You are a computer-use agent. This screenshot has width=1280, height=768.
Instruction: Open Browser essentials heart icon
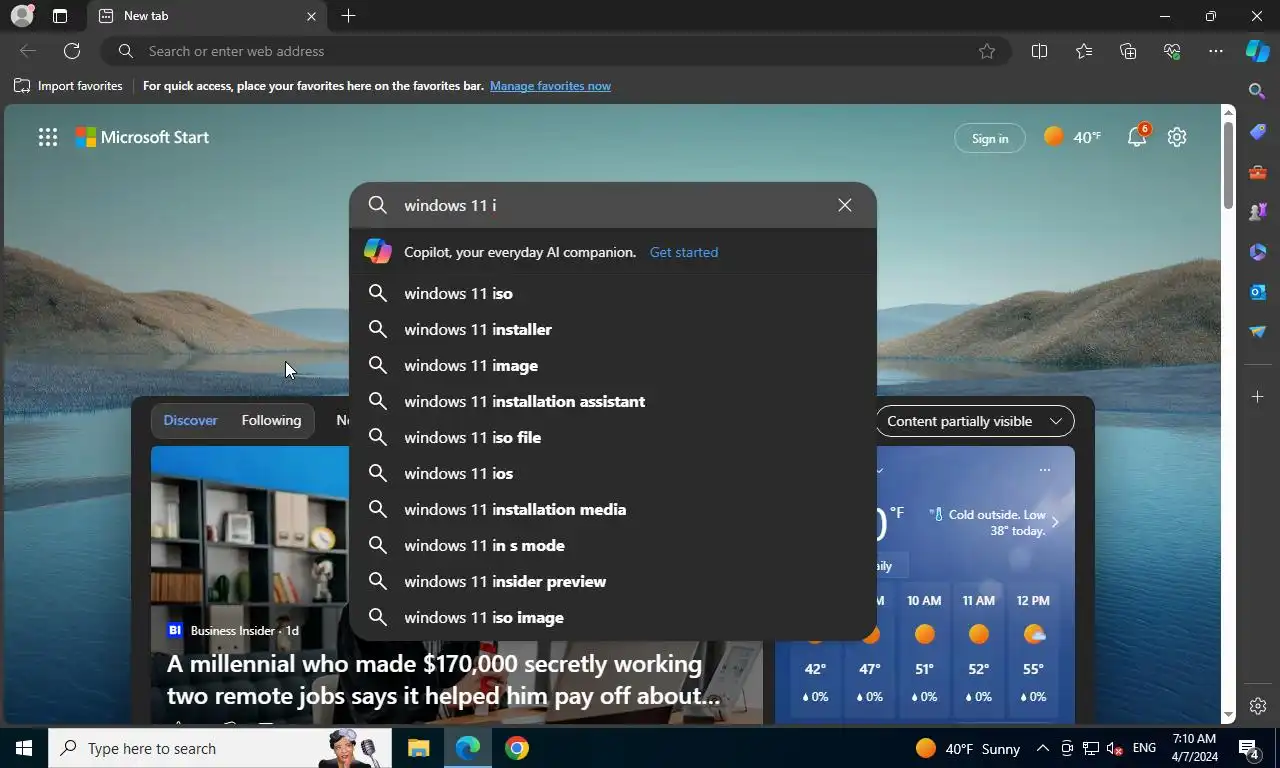1172,51
